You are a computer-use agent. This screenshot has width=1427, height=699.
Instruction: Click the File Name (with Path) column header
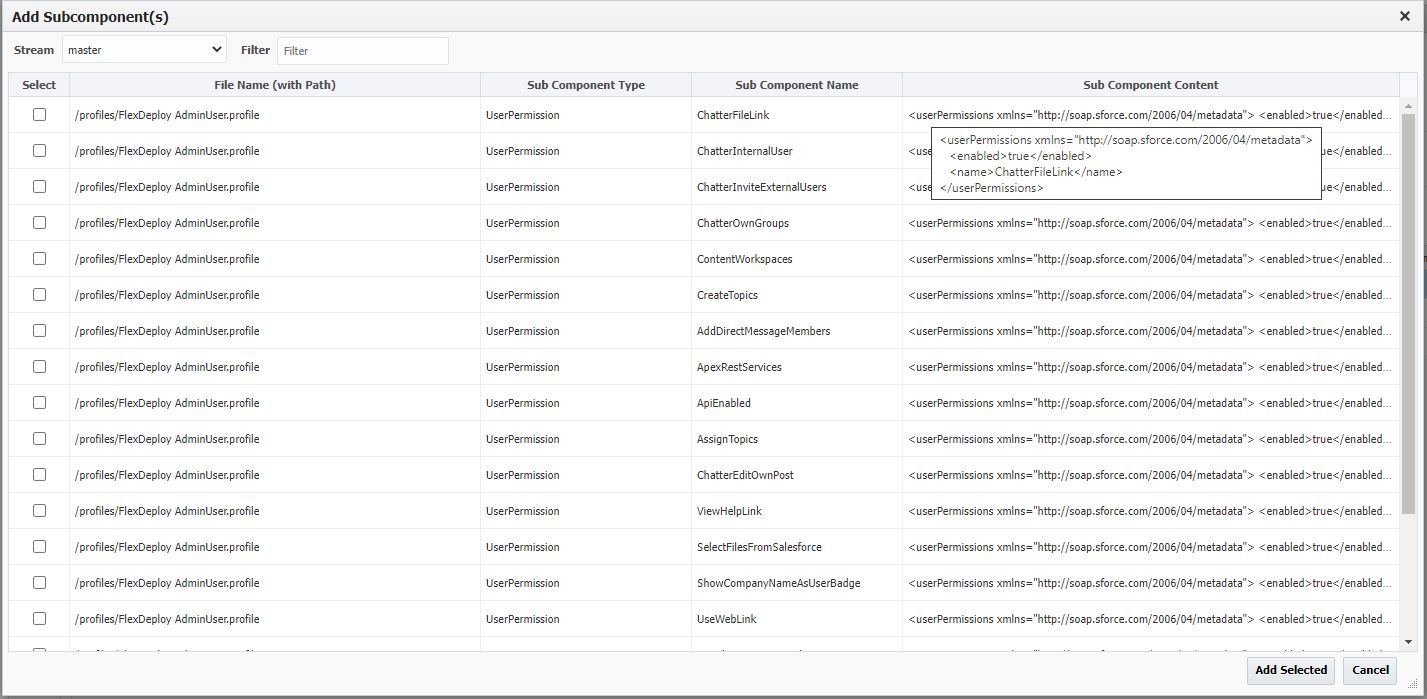pyautogui.click(x=275, y=85)
